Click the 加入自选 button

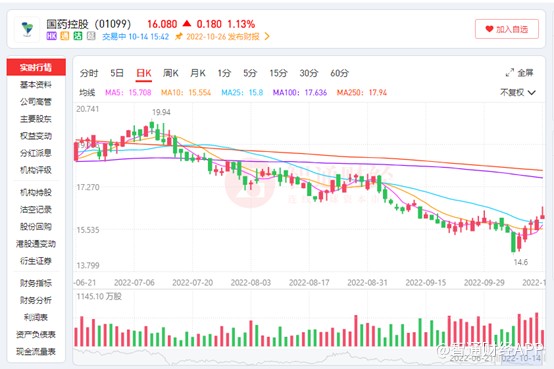pyautogui.click(x=507, y=29)
